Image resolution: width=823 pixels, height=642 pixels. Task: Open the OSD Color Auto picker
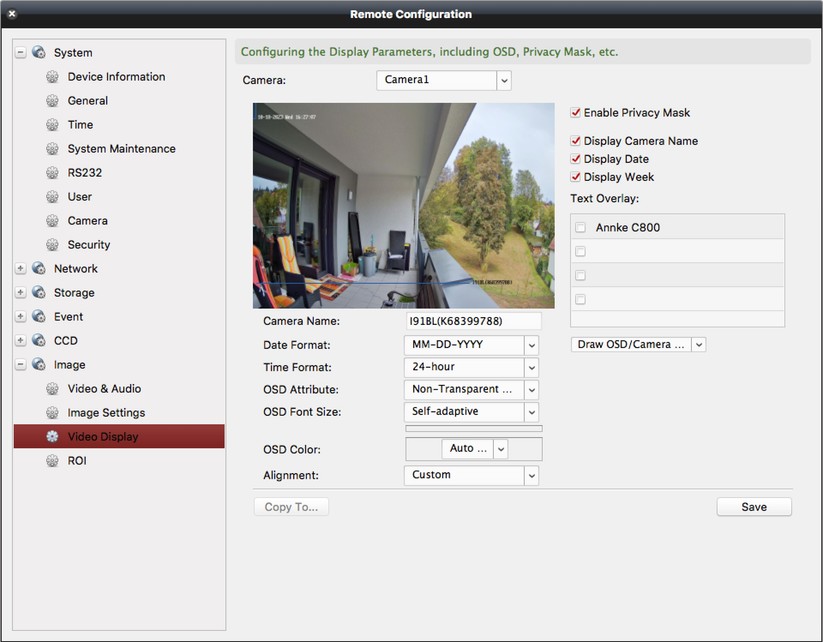click(471, 448)
